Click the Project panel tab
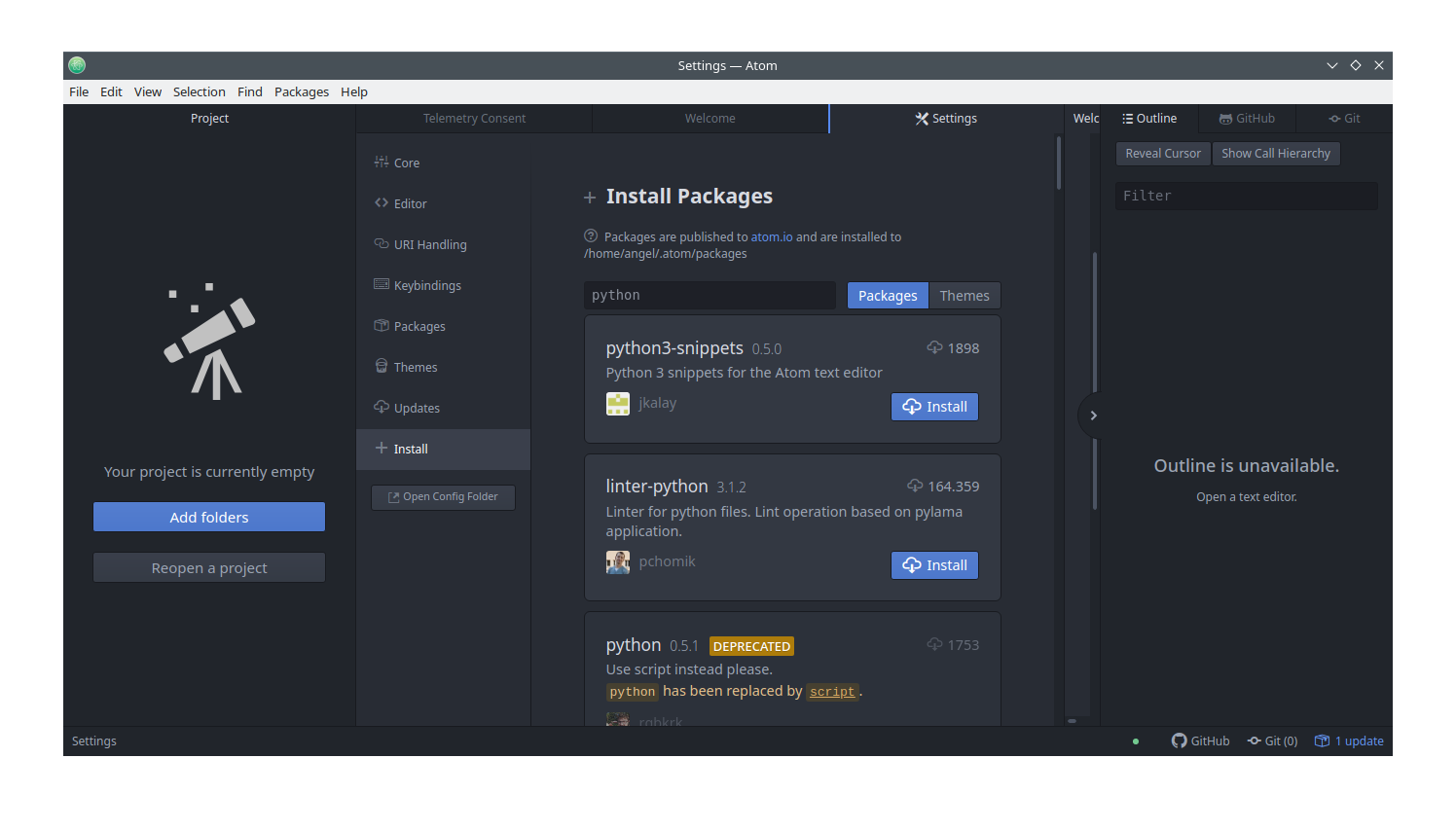Viewport: 1456px width, 831px height. (209, 119)
